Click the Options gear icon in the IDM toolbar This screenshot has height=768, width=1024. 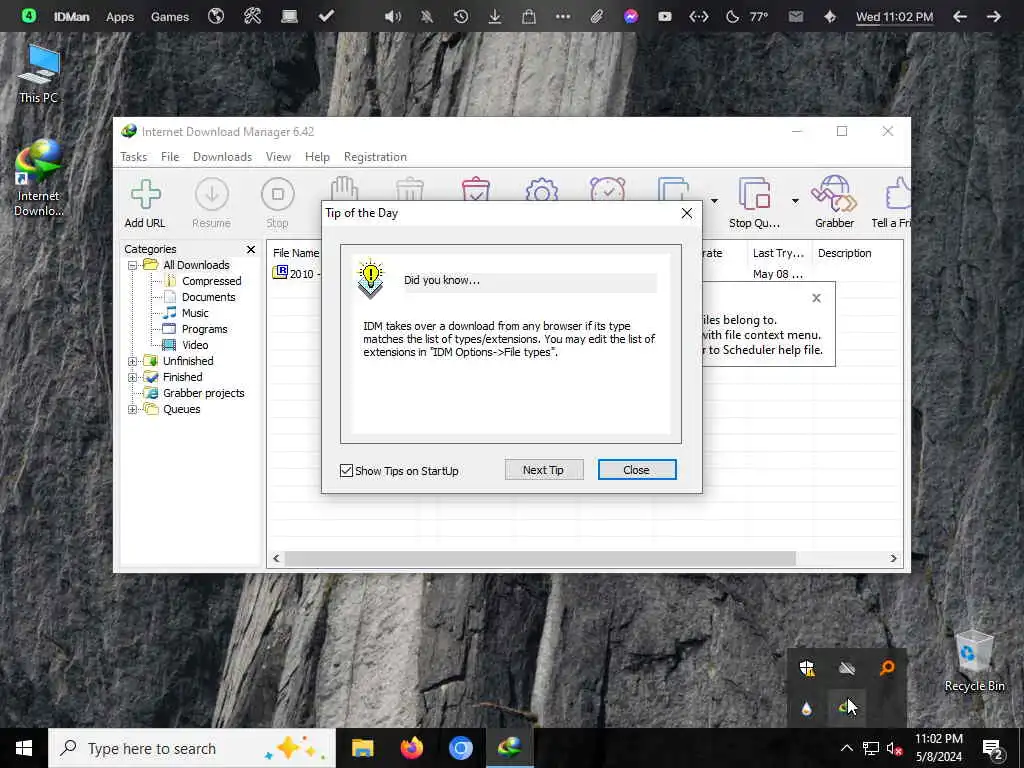541,188
